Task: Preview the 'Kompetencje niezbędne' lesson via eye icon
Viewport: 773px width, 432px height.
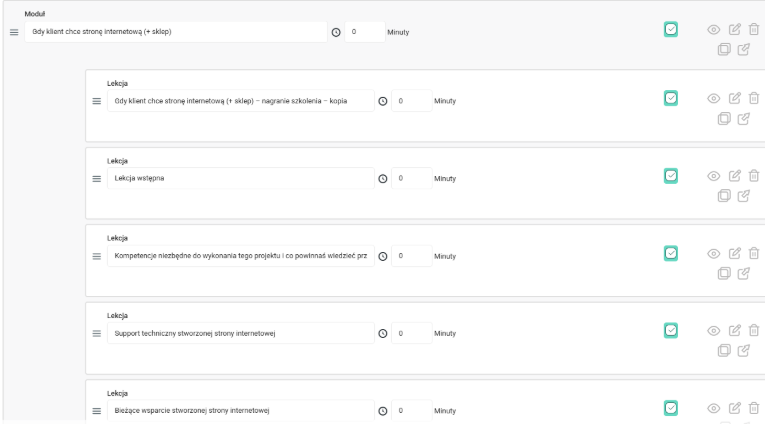Action: point(714,255)
